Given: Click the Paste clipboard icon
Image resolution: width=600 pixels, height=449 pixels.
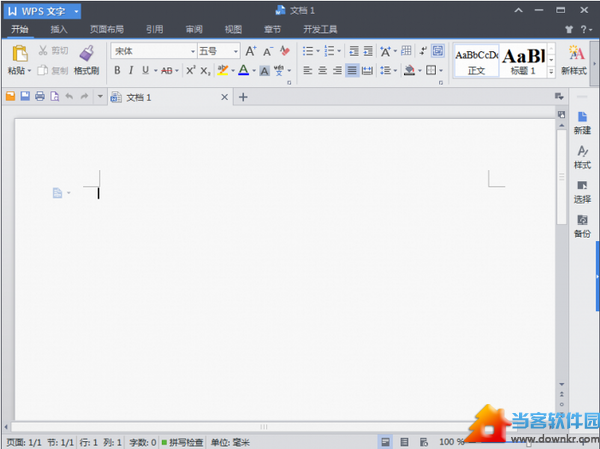Looking at the screenshot, I should pyautogui.click(x=20, y=53).
